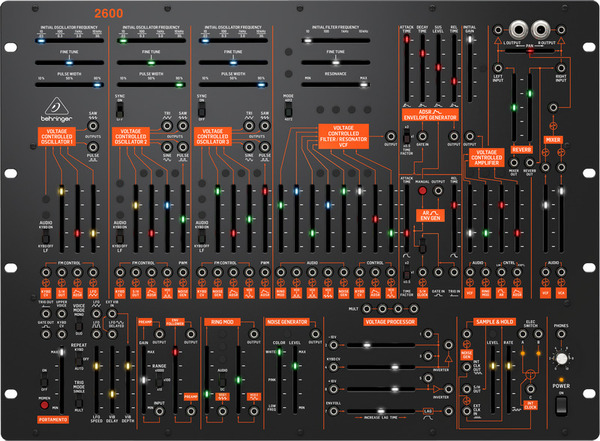Click the Upper Voice jack
The width and height of the screenshot is (600, 441).
(62, 314)
